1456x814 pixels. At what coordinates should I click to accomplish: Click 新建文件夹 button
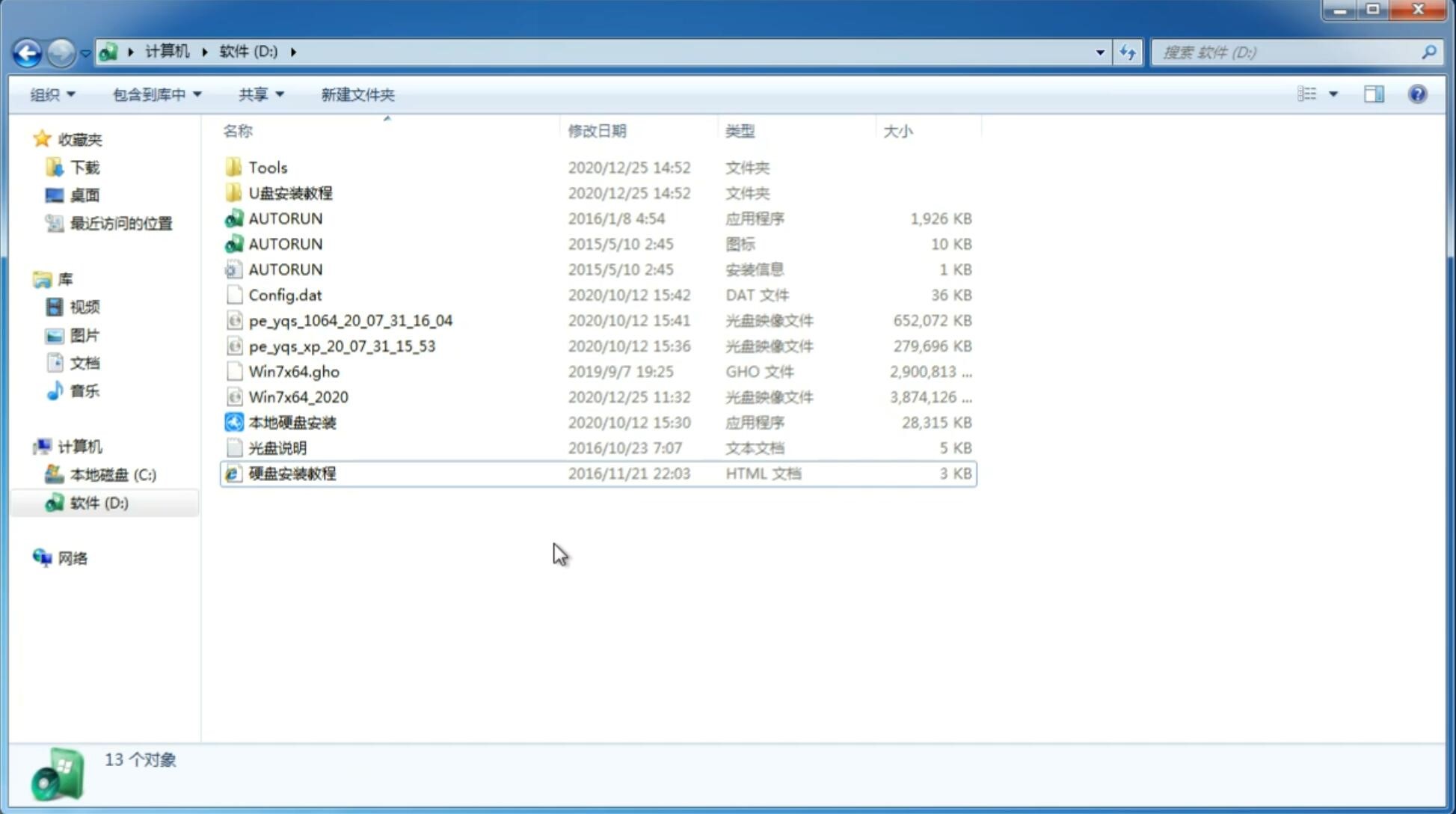click(357, 94)
